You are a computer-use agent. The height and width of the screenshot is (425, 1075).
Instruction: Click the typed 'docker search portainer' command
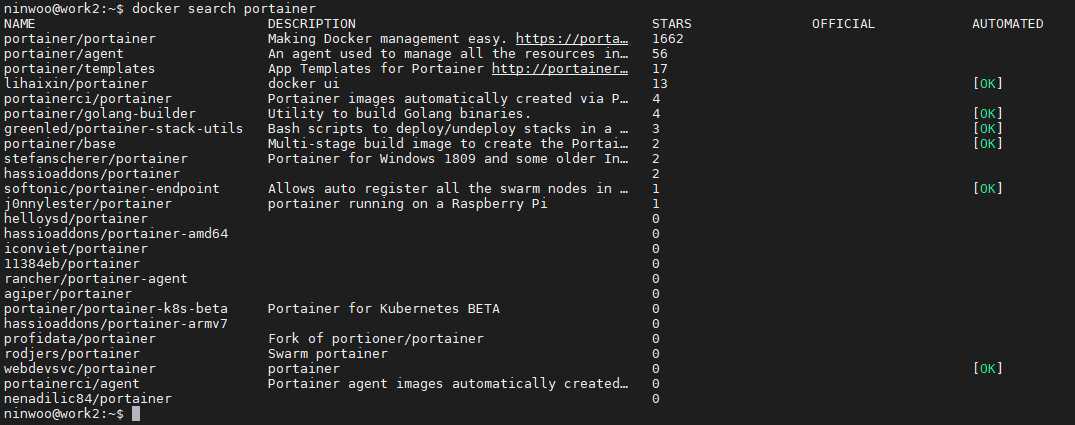pyautogui.click(x=224, y=9)
